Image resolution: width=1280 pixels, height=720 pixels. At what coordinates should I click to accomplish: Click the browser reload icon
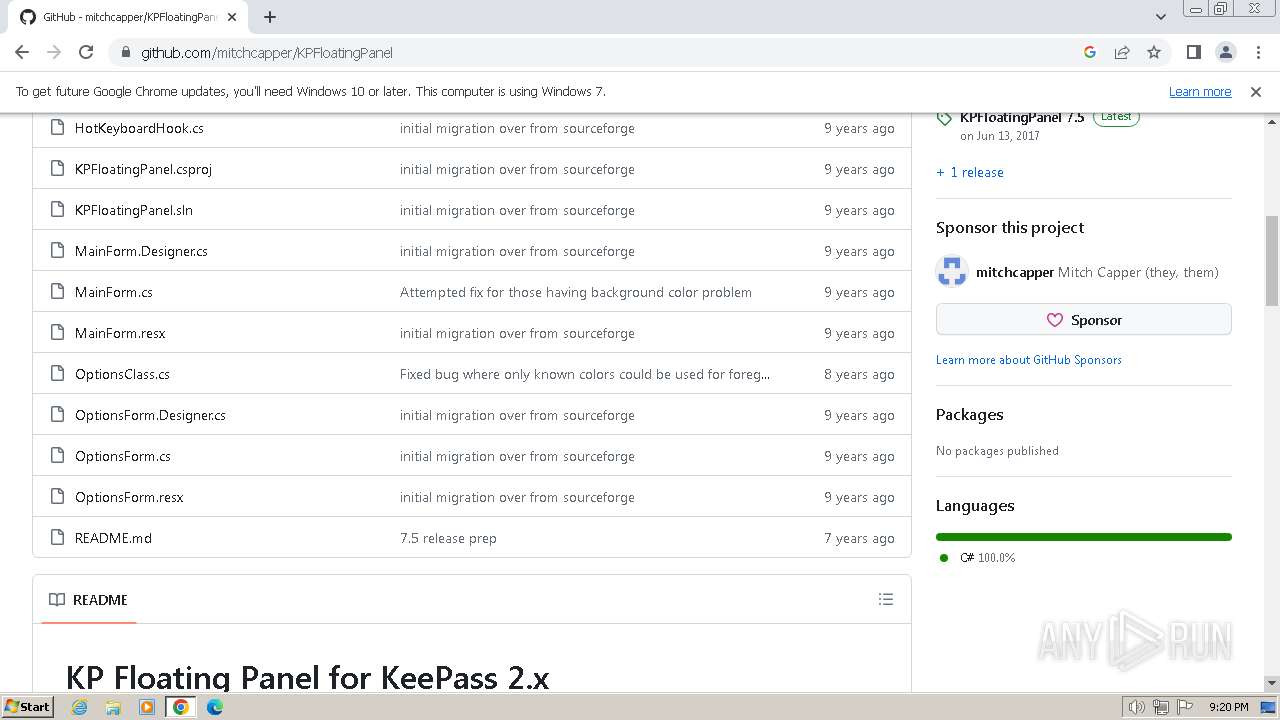[x=86, y=52]
